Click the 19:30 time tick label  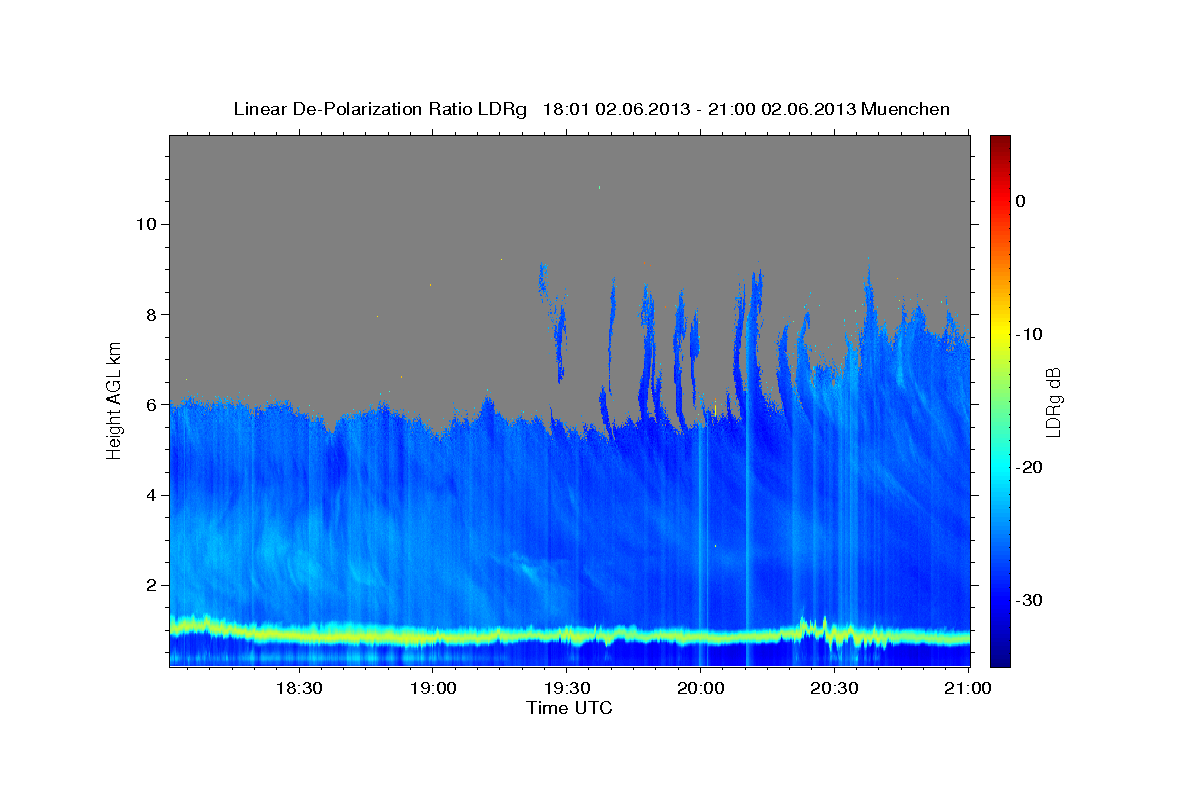(566, 688)
